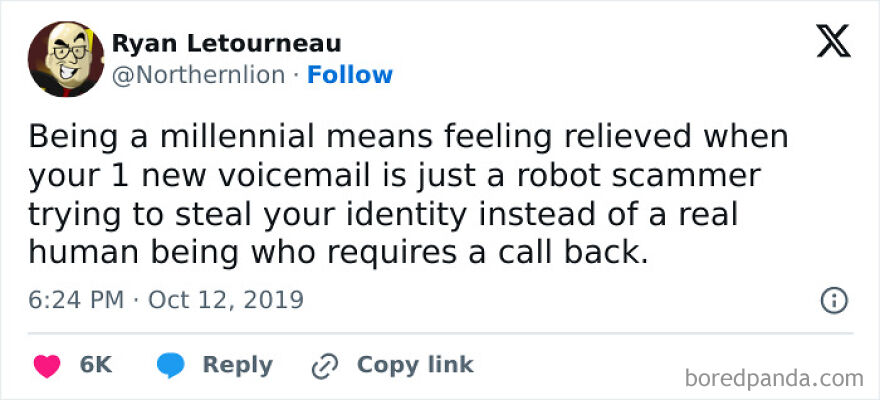This screenshot has height=400, width=880.
Task: Click the Ryan Letourneau display name
Action: pos(226,44)
